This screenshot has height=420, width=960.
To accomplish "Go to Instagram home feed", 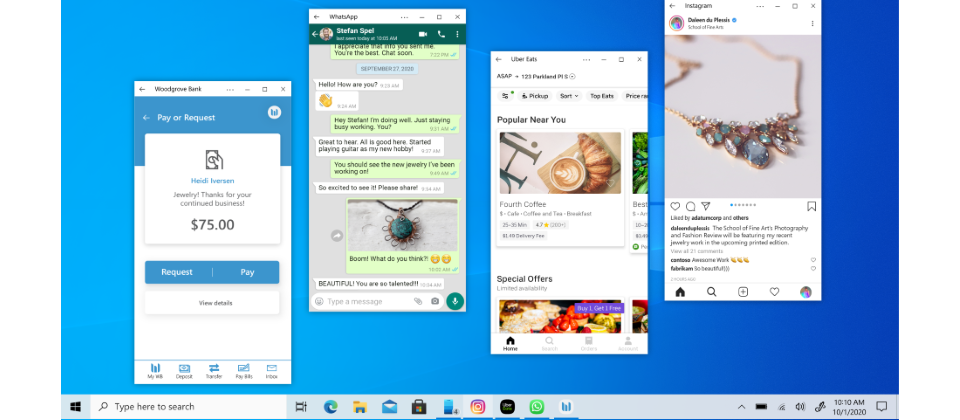I will click(x=680, y=292).
